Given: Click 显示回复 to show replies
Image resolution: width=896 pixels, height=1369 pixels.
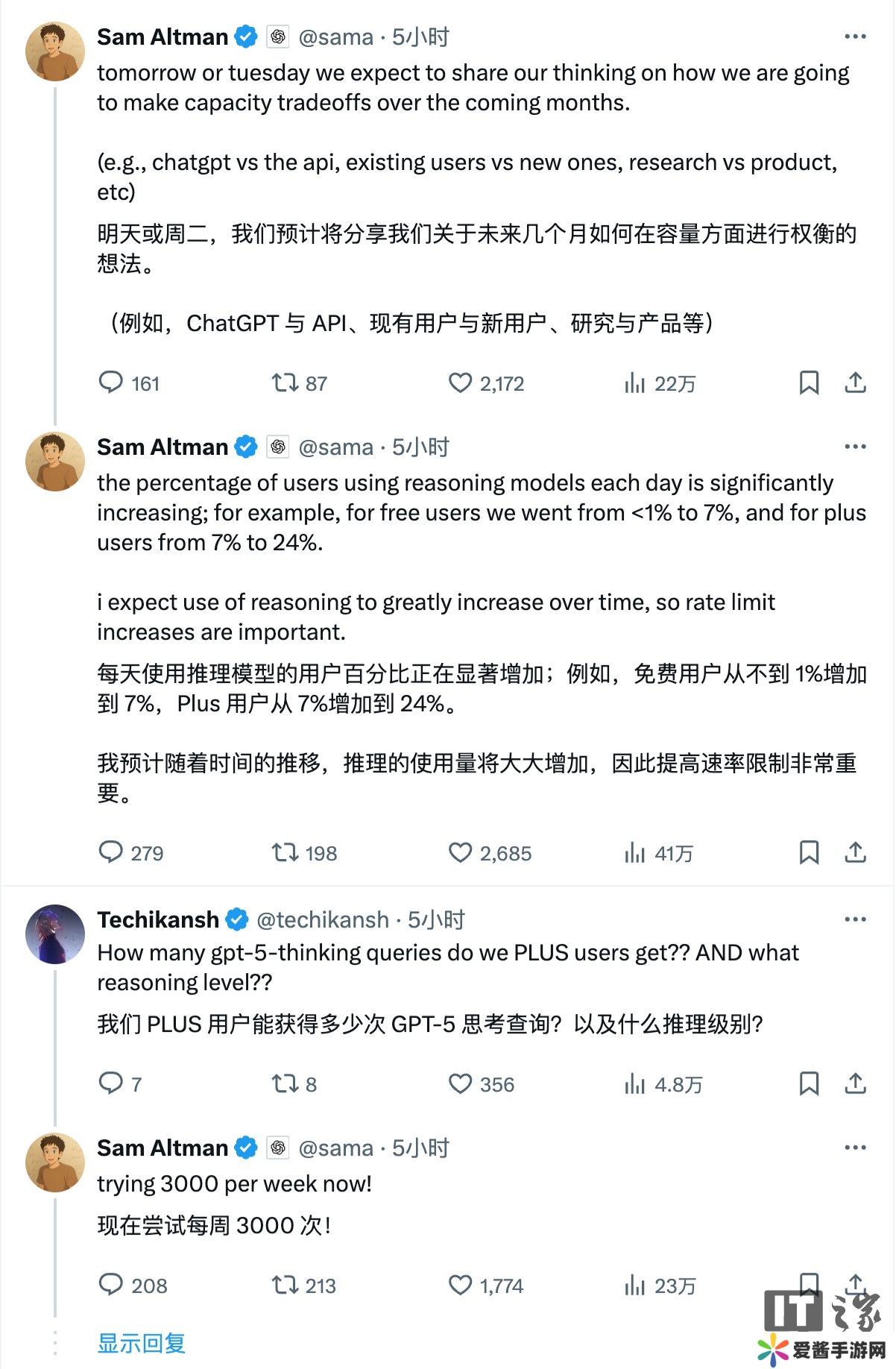Looking at the screenshot, I should point(142,1343).
